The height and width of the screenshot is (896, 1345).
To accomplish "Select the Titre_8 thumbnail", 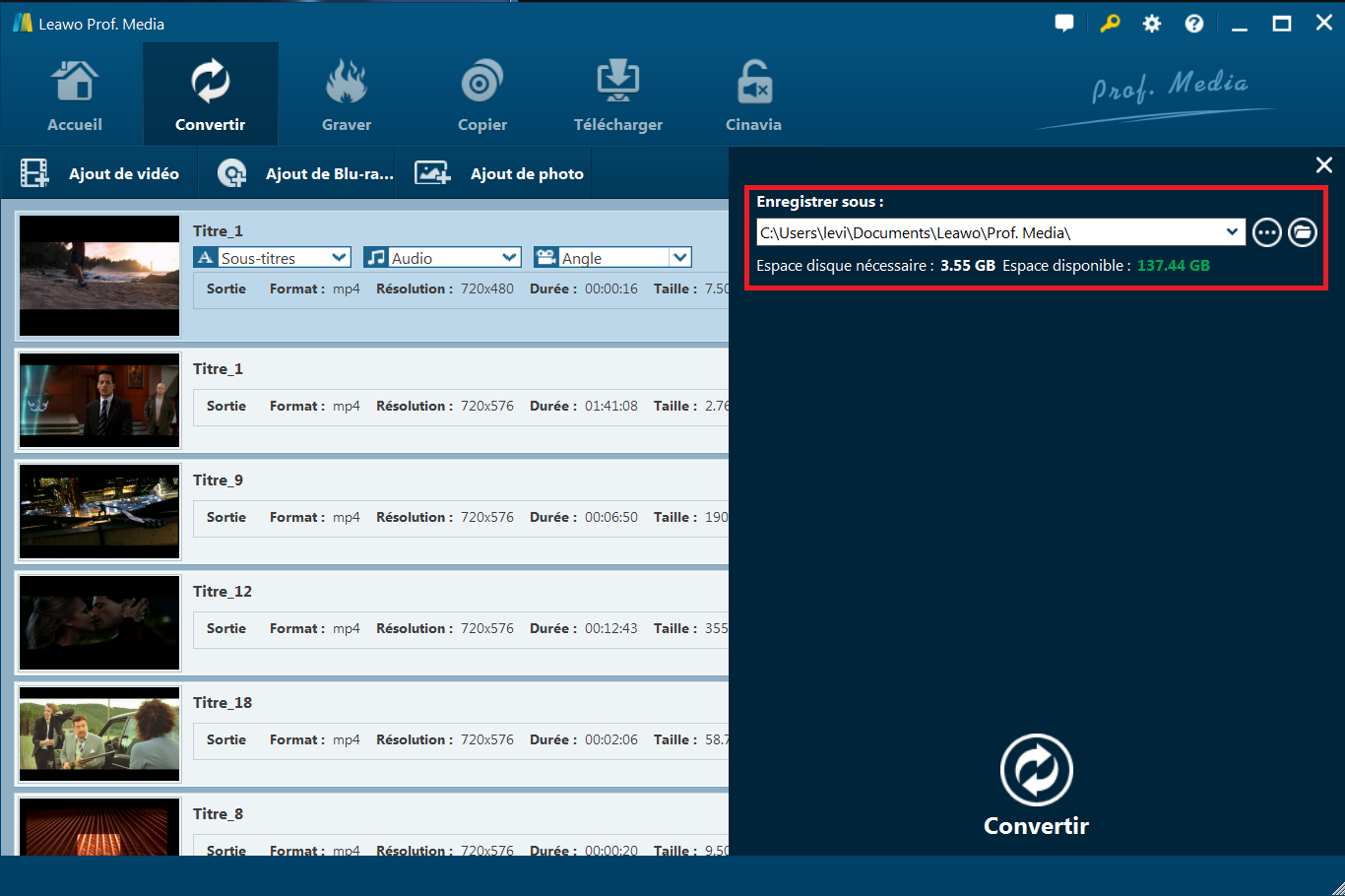I will pyautogui.click(x=99, y=827).
